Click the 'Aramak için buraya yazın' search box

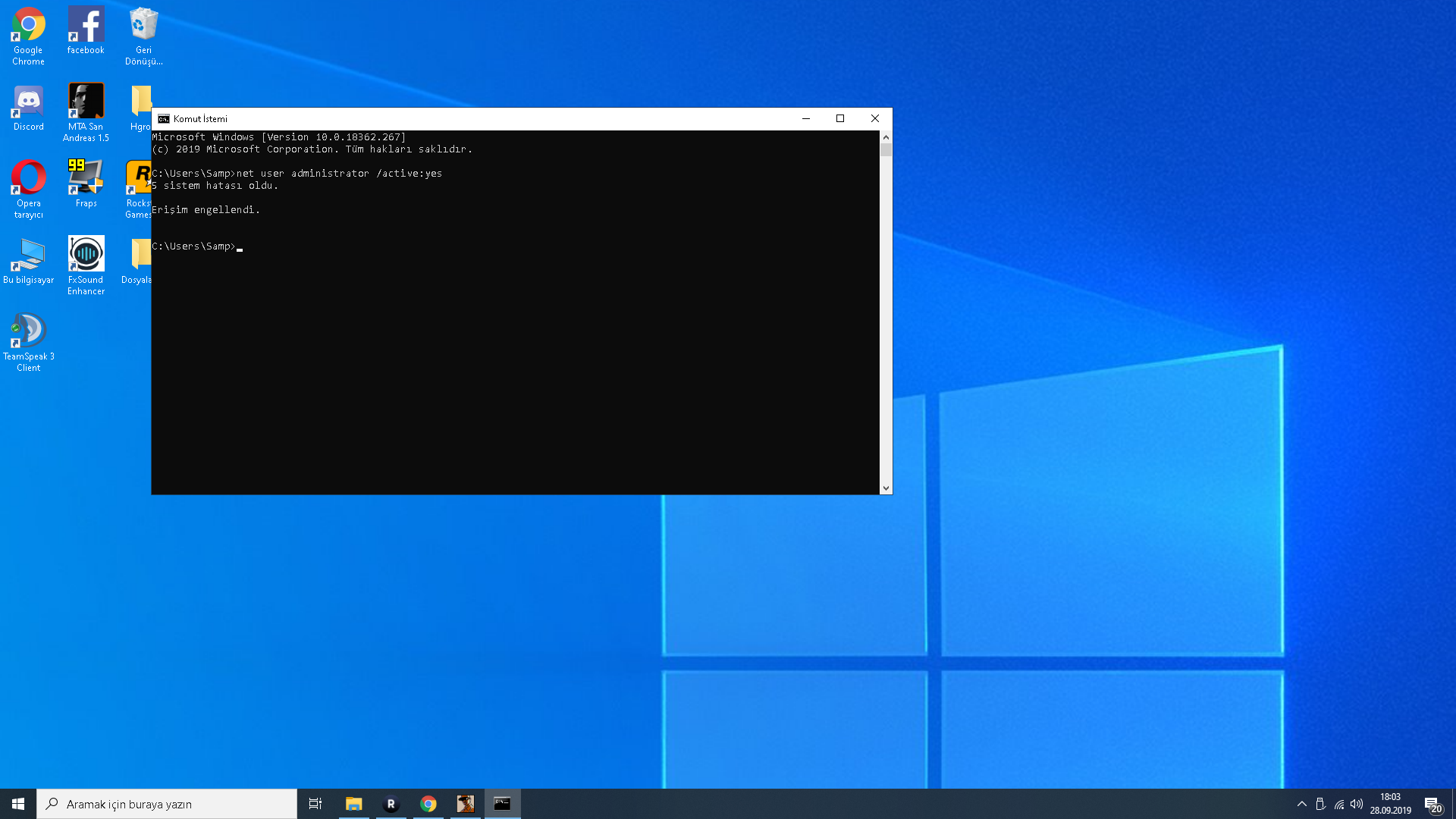(x=167, y=804)
